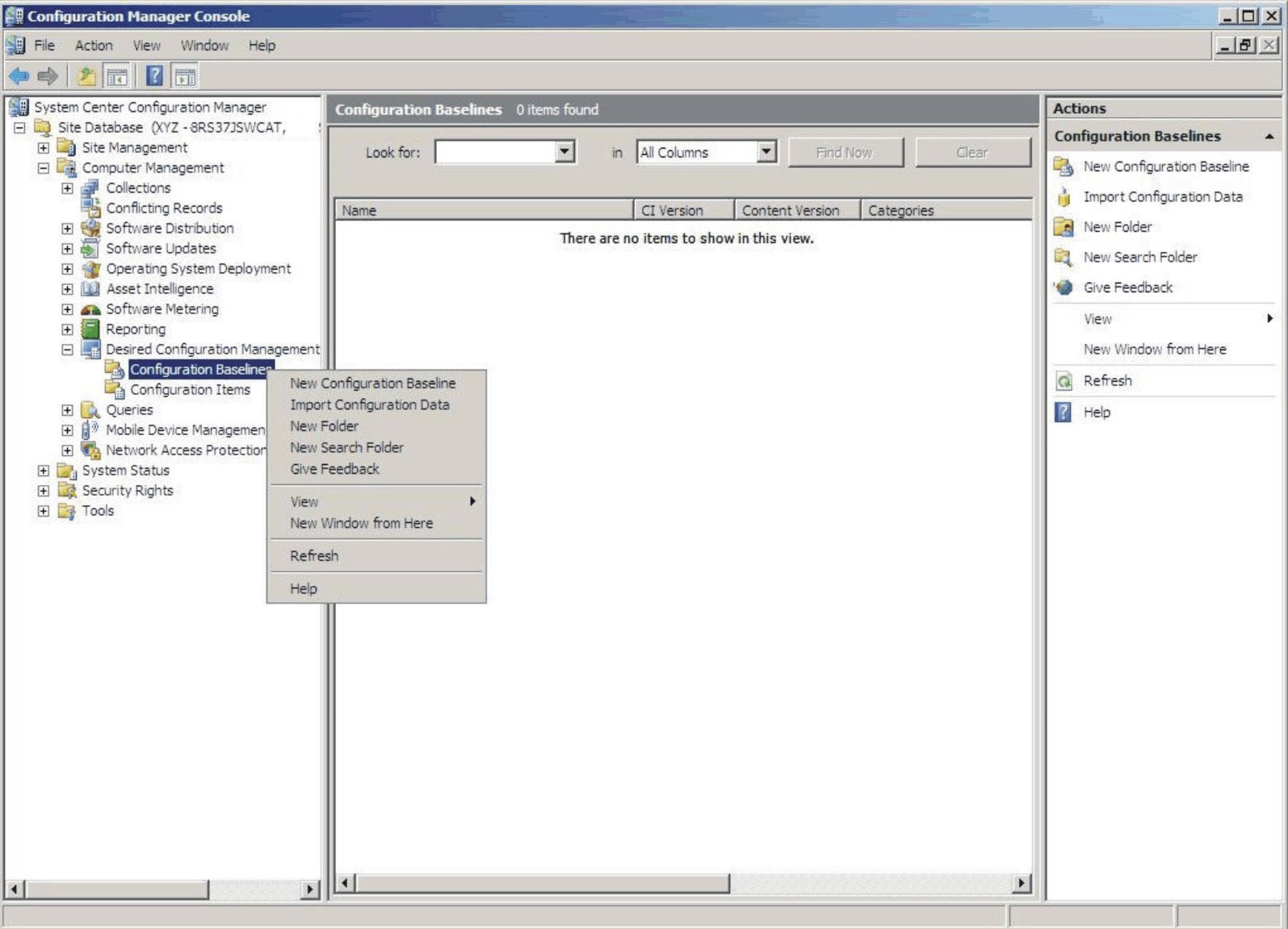The image size is (1288, 929).
Task: Click the Desired Configuration Management icon
Action: coord(90,349)
